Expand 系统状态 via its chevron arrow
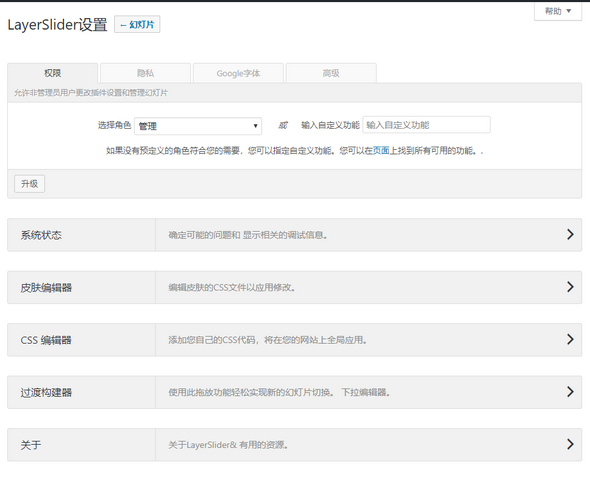This screenshot has width=590, height=482. pyautogui.click(x=570, y=234)
